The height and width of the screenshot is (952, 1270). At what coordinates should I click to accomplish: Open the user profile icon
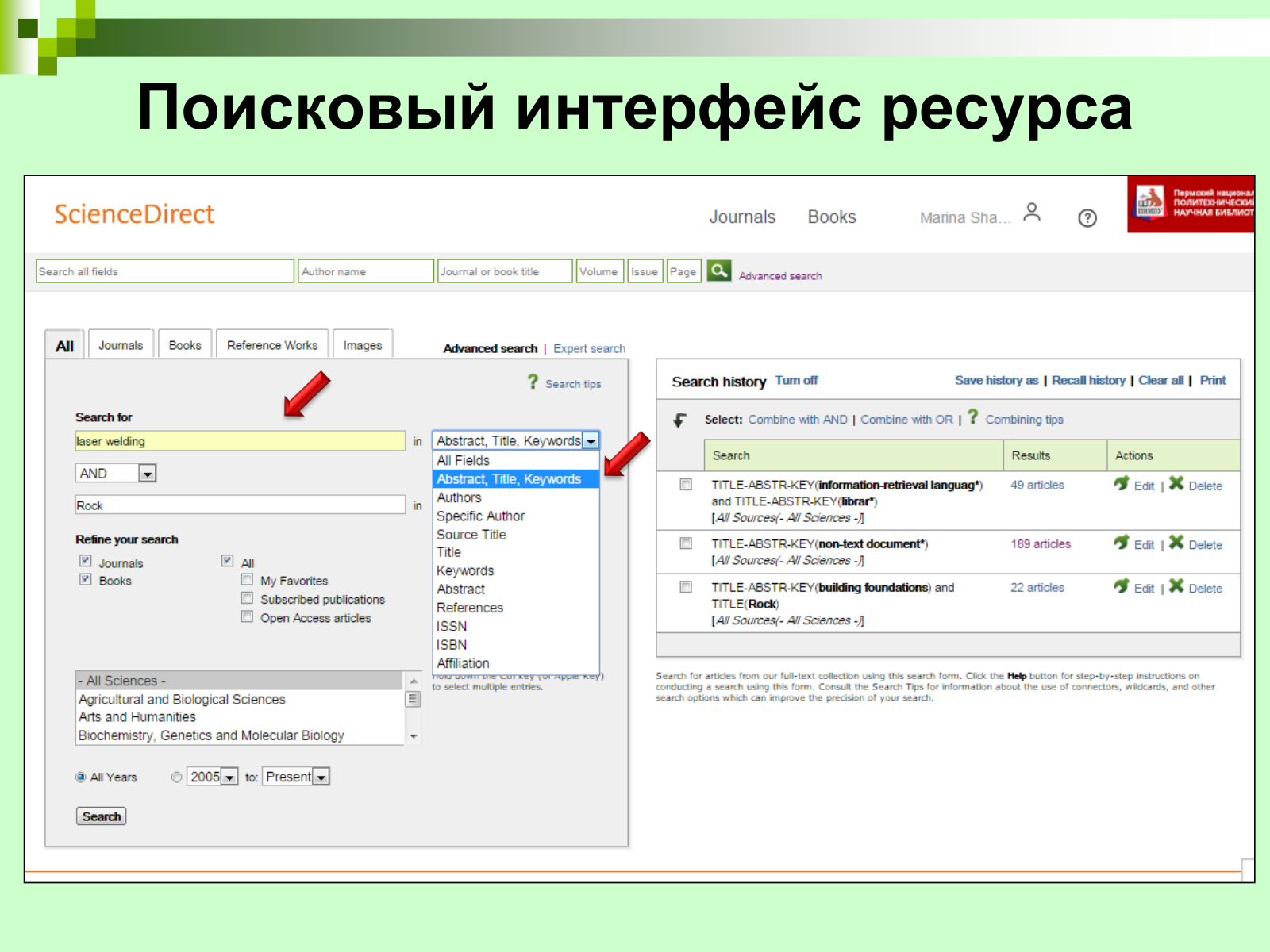click(x=1032, y=212)
